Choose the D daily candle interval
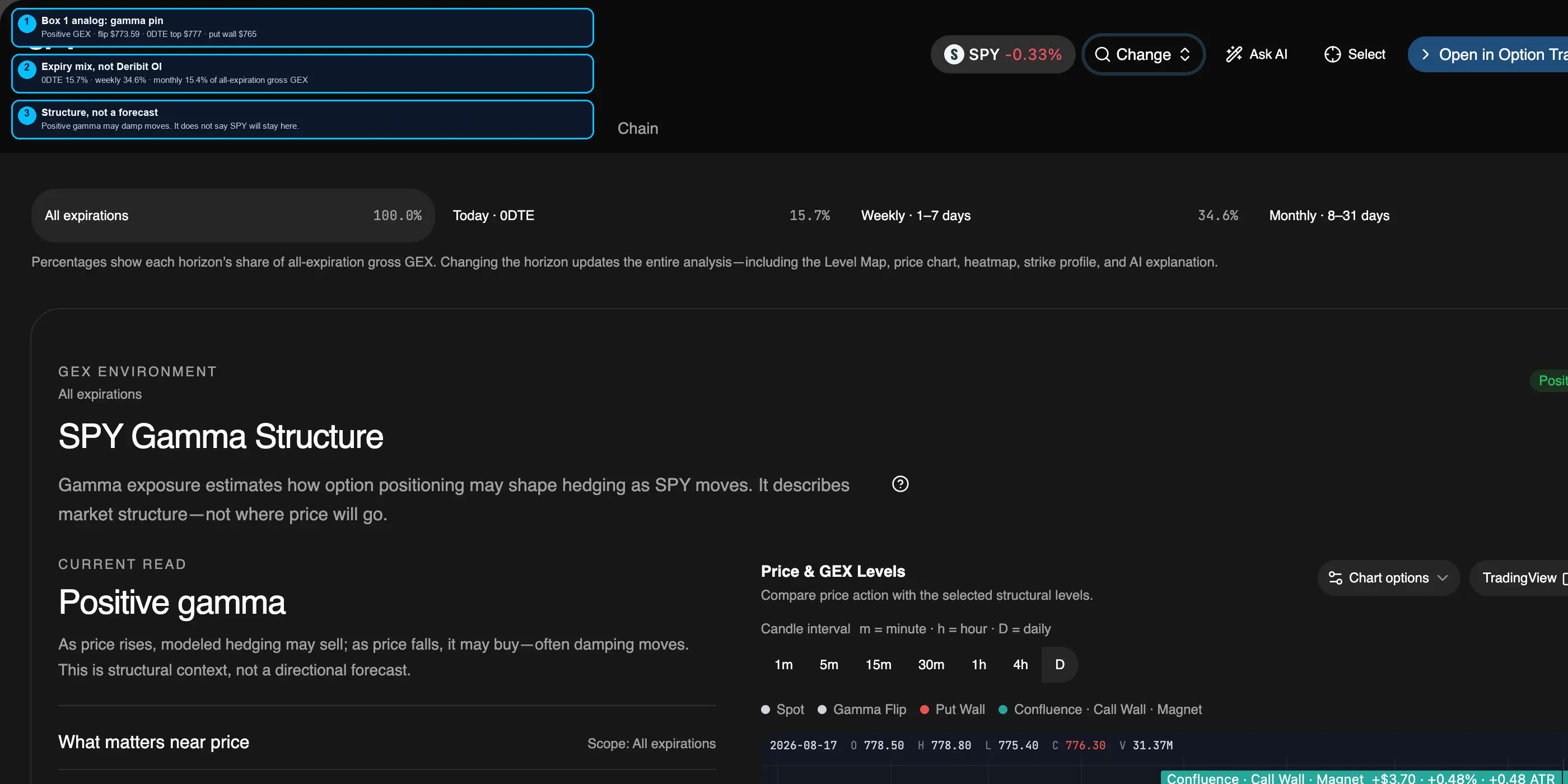Image resolution: width=1568 pixels, height=784 pixels. tap(1060, 665)
